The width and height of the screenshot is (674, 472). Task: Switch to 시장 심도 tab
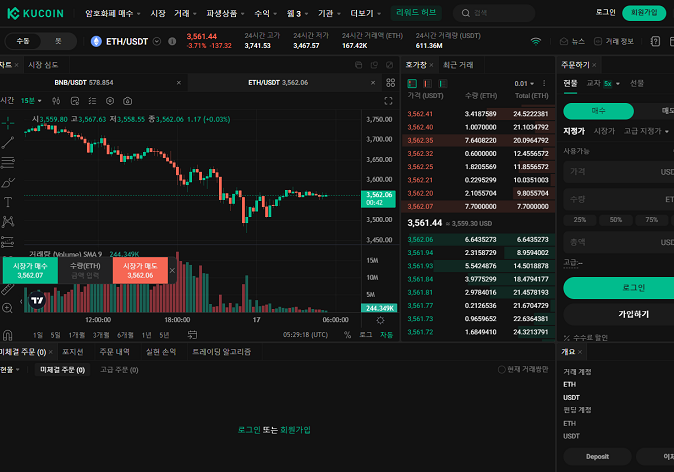(43, 65)
